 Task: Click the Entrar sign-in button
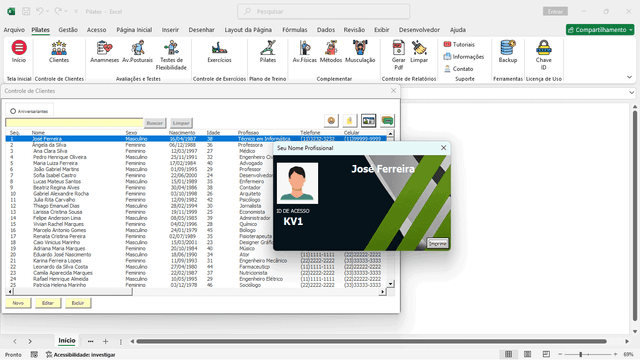point(555,11)
